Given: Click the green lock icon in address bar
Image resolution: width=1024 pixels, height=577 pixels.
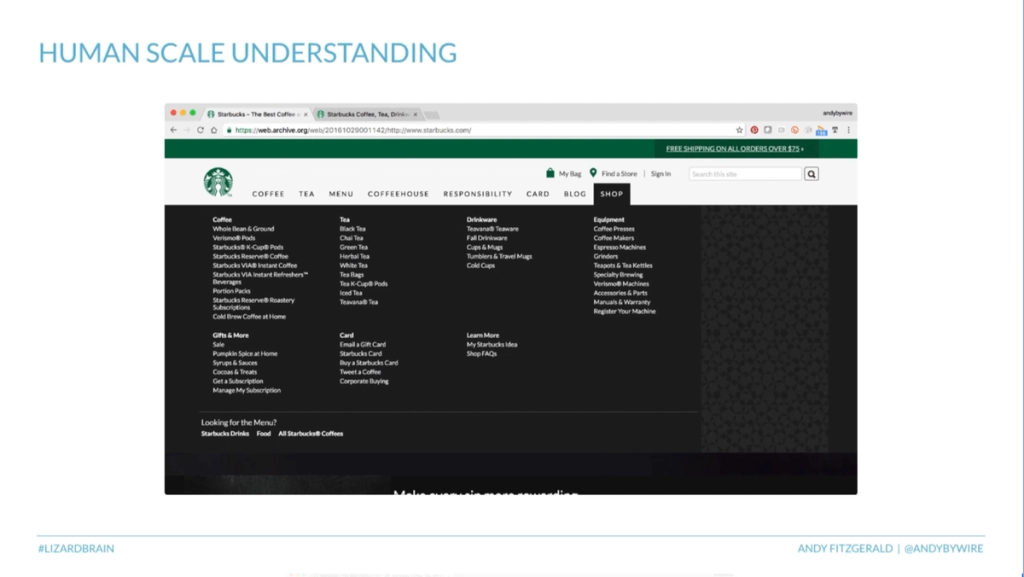Looking at the screenshot, I should pyautogui.click(x=229, y=130).
